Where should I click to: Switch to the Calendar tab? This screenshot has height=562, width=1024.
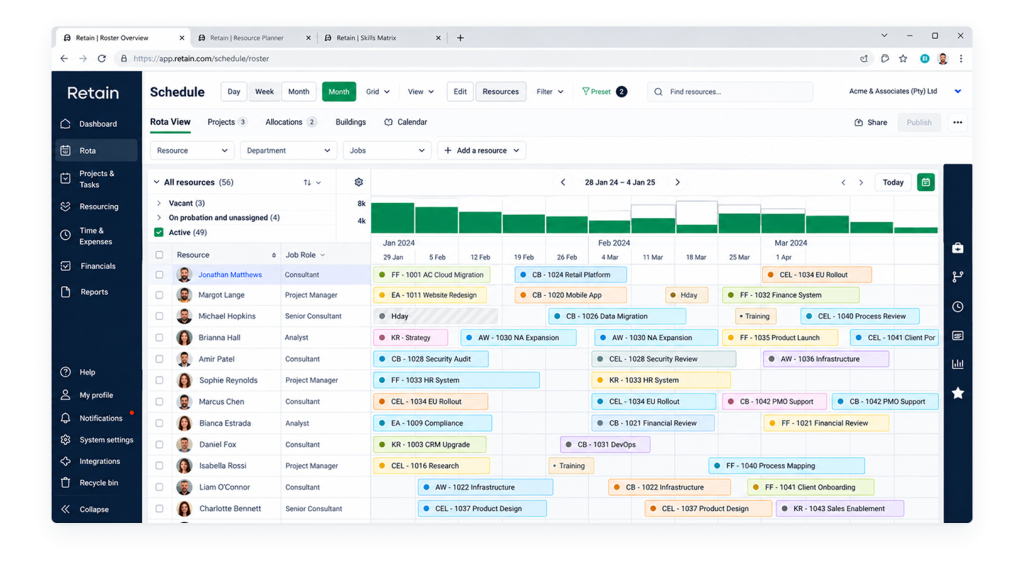pyautogui.click(x=406, y=122)
